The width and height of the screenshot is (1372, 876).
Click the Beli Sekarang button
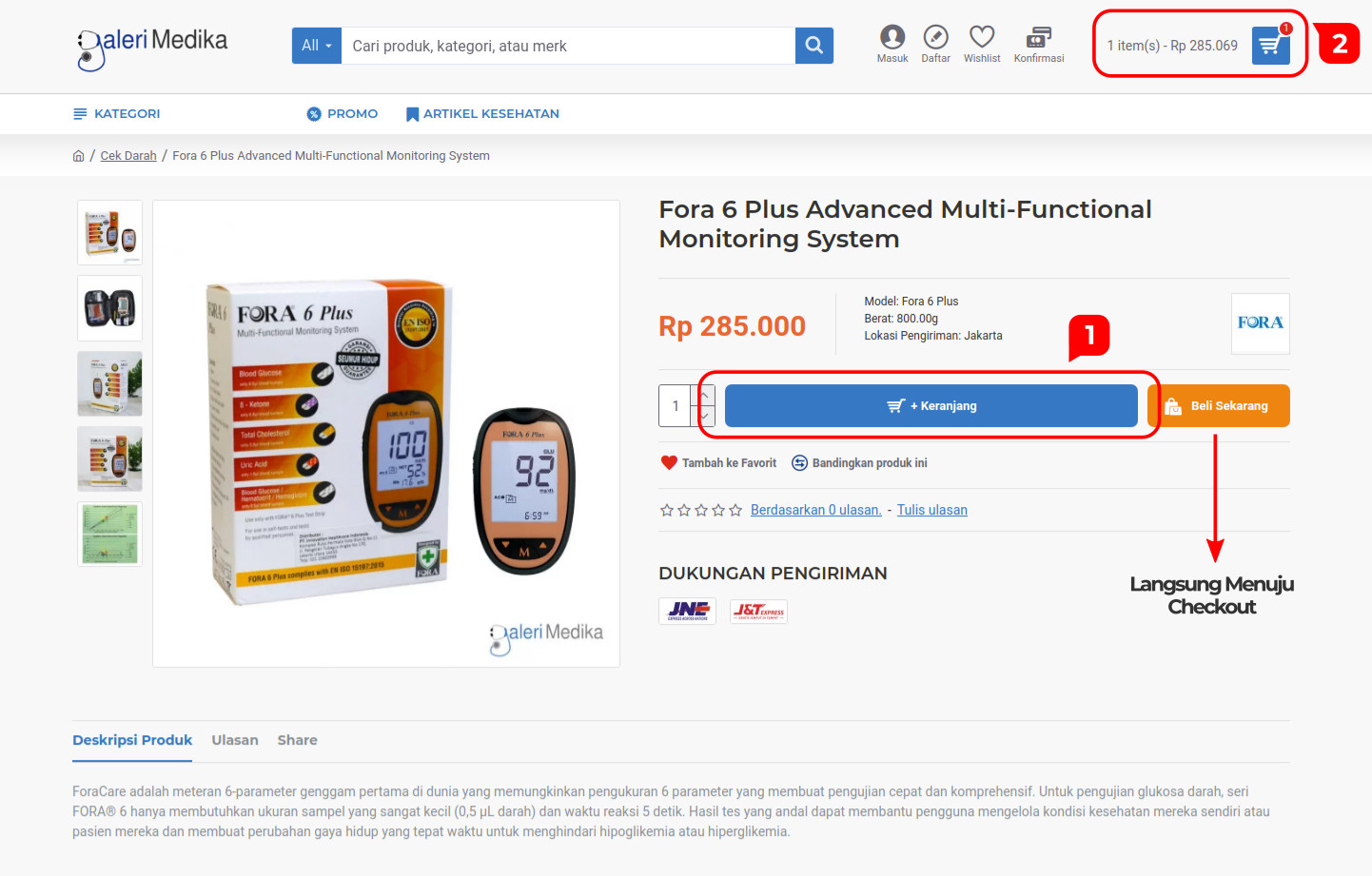[1219, 406]
